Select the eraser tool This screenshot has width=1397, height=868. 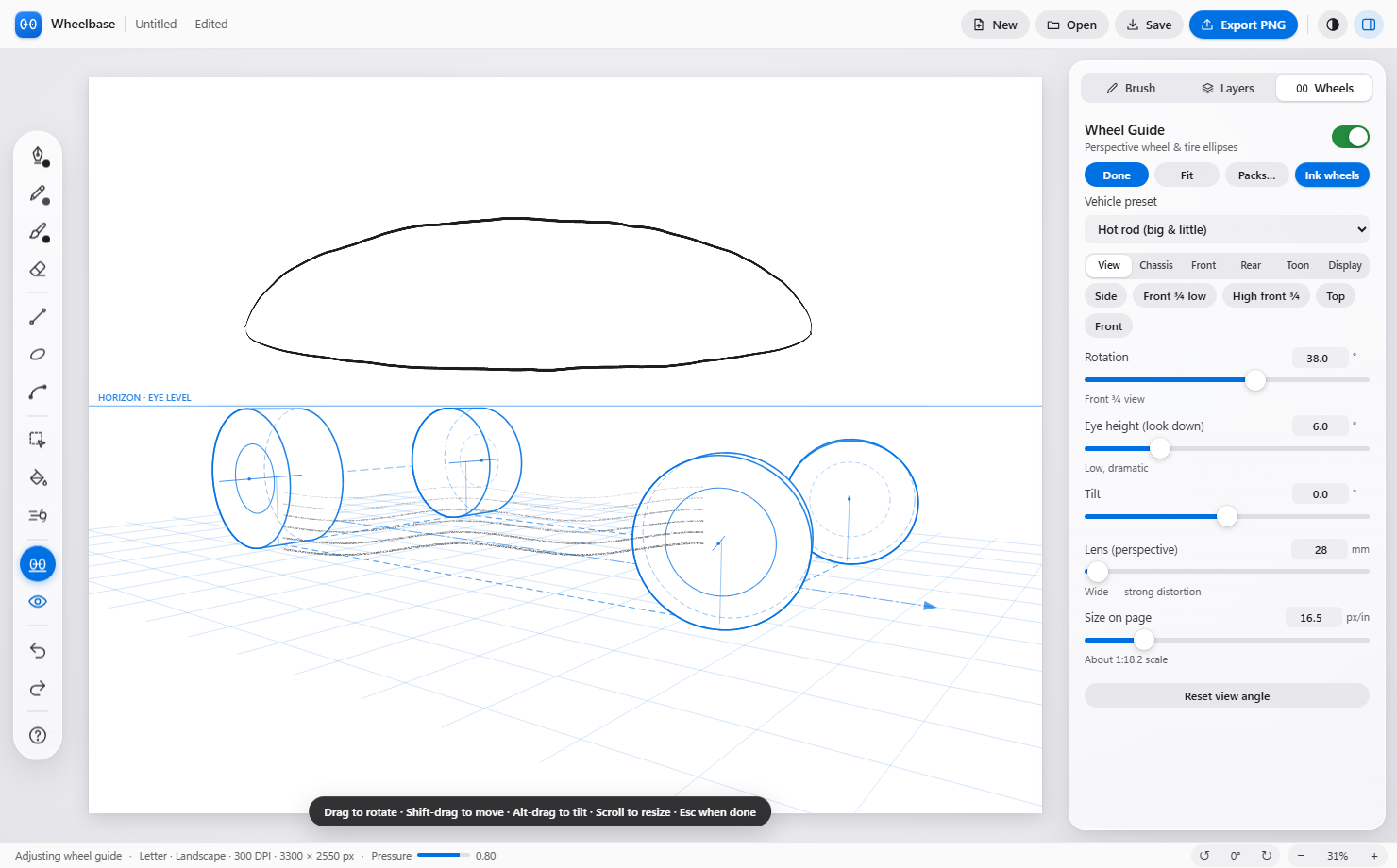tap(38, 269)
